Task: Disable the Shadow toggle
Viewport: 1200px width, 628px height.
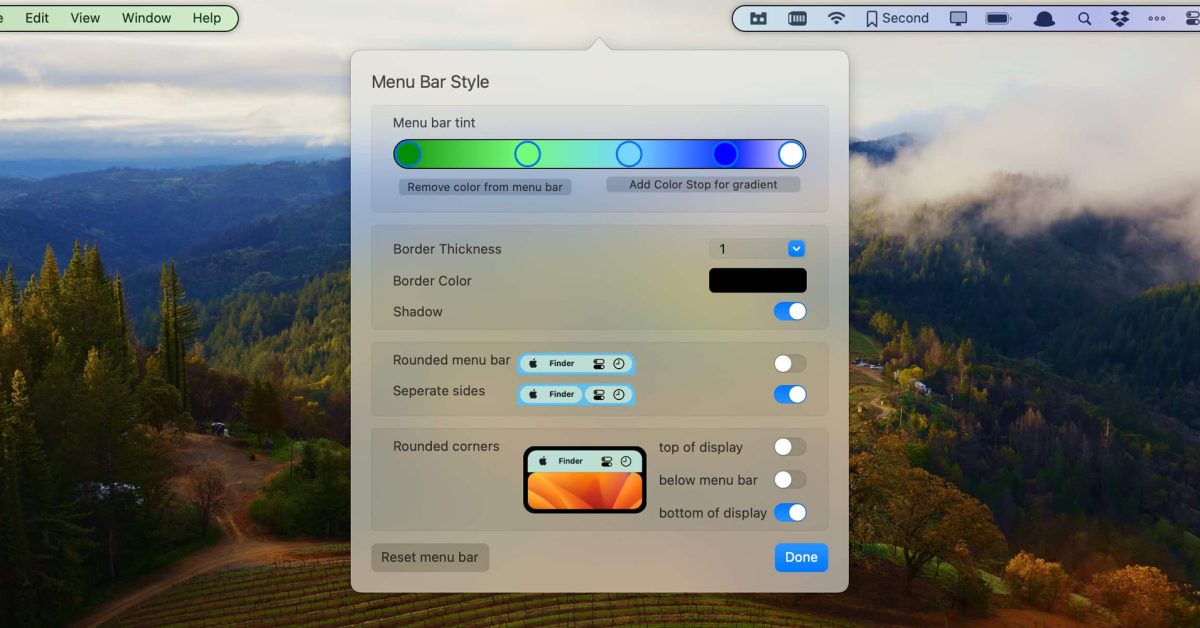Action: [x=789, y=311]
